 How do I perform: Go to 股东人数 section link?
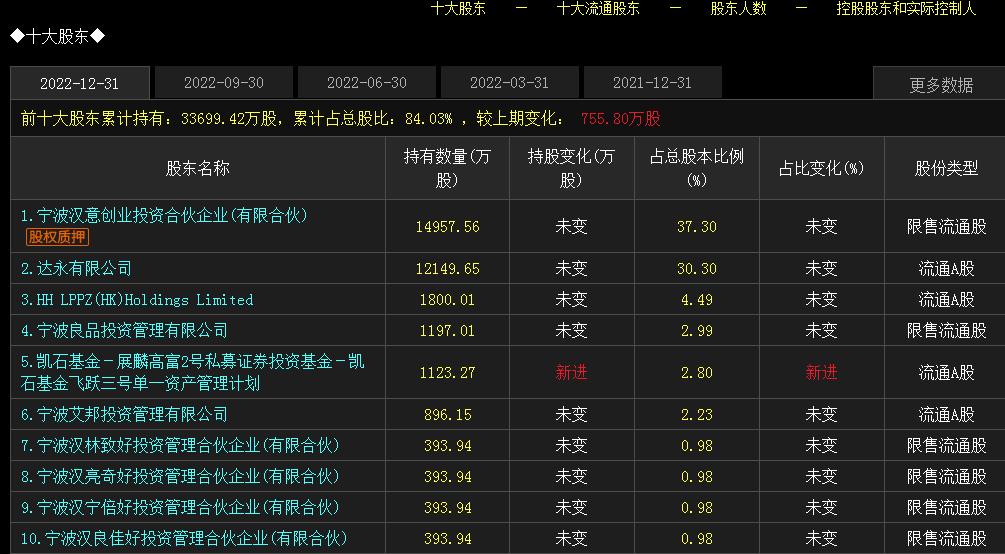(738, 9)
